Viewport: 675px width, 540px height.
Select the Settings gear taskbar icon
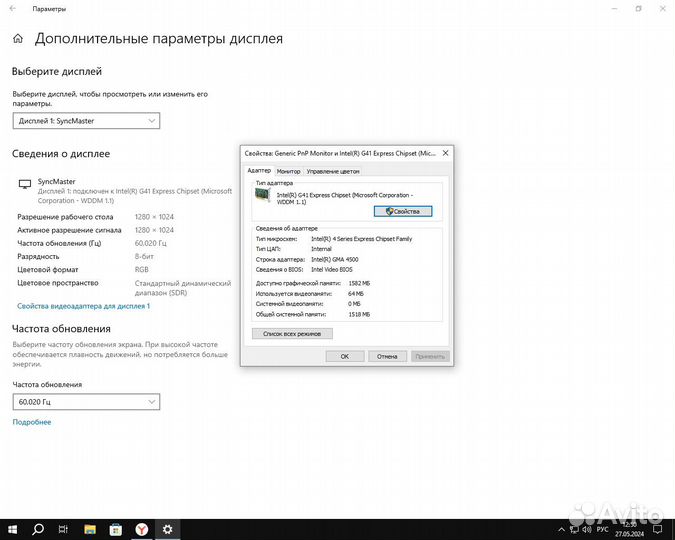167,529
